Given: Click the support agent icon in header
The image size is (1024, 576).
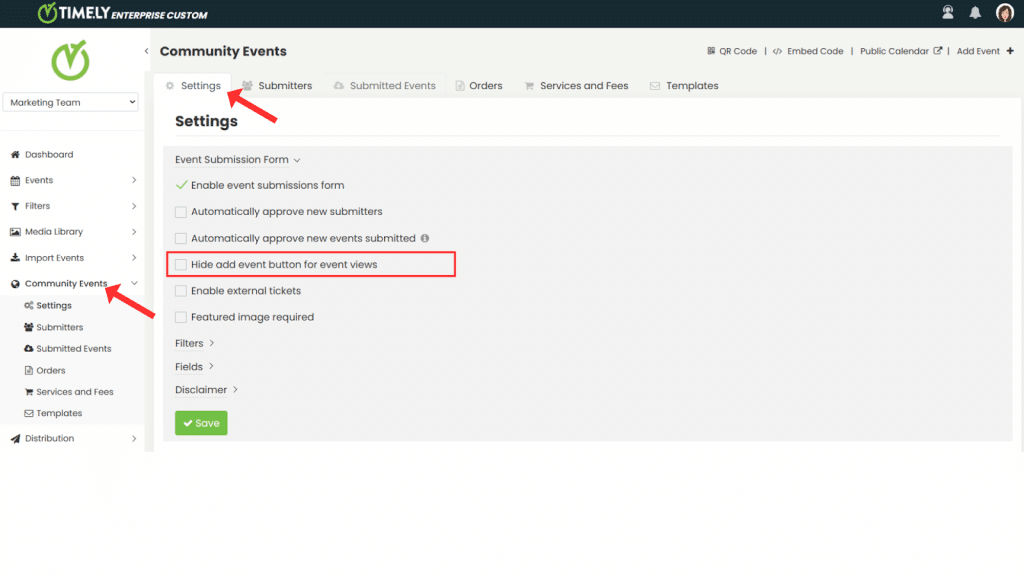Looking at the screenshot, I should click(948, 13).
